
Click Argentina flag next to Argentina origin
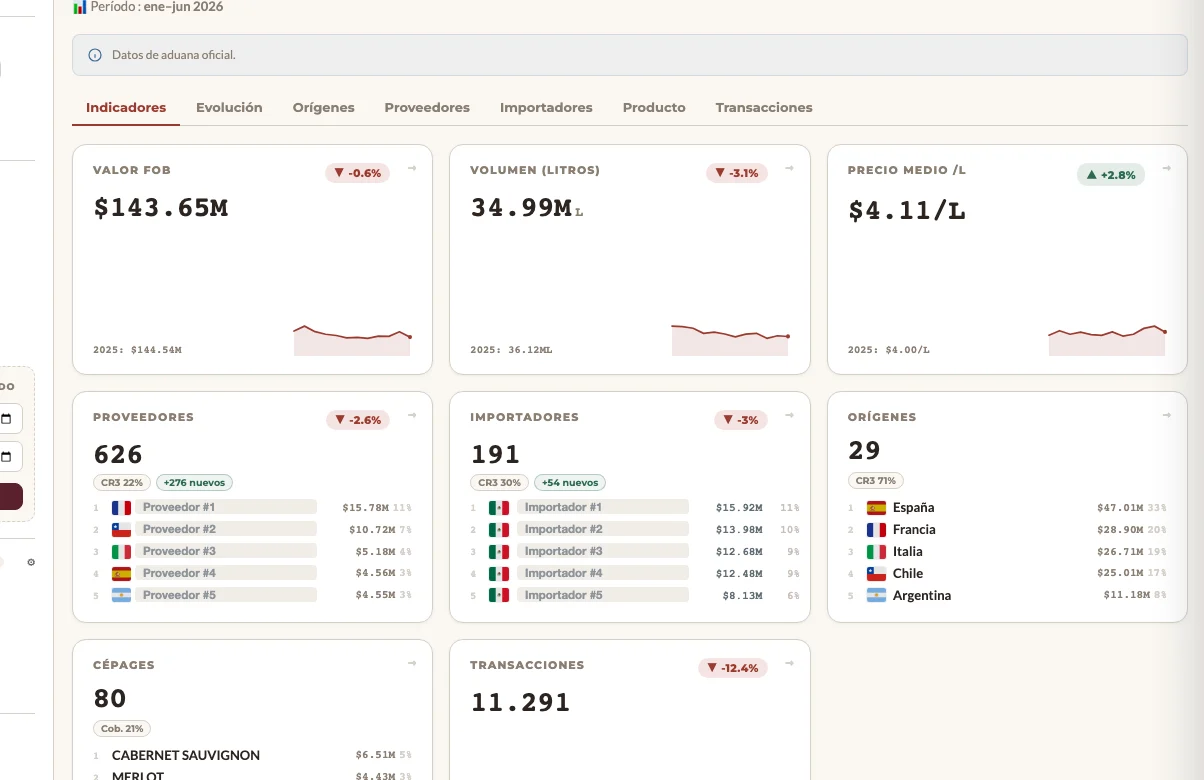876,596
